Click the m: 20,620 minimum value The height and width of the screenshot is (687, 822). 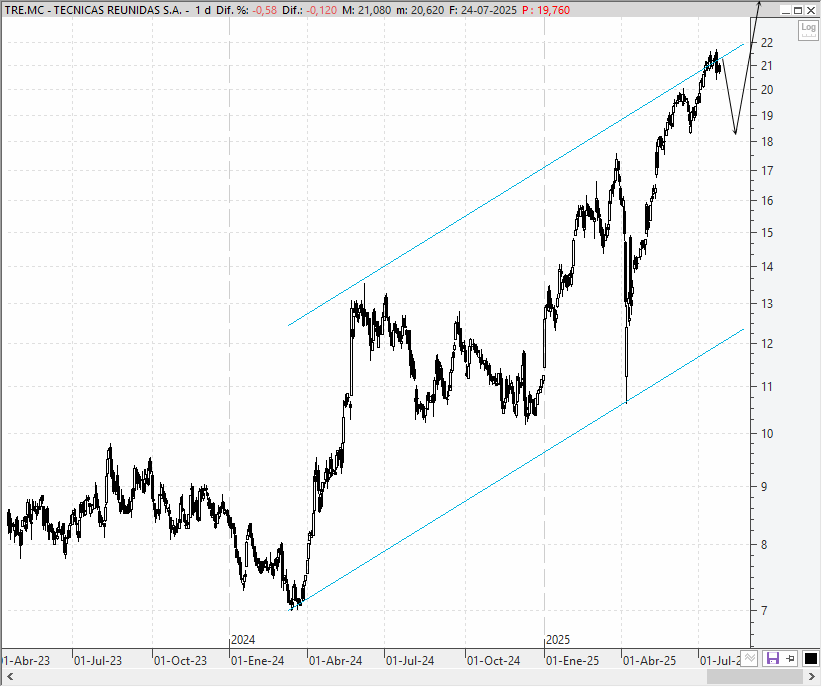click(420, 10)
